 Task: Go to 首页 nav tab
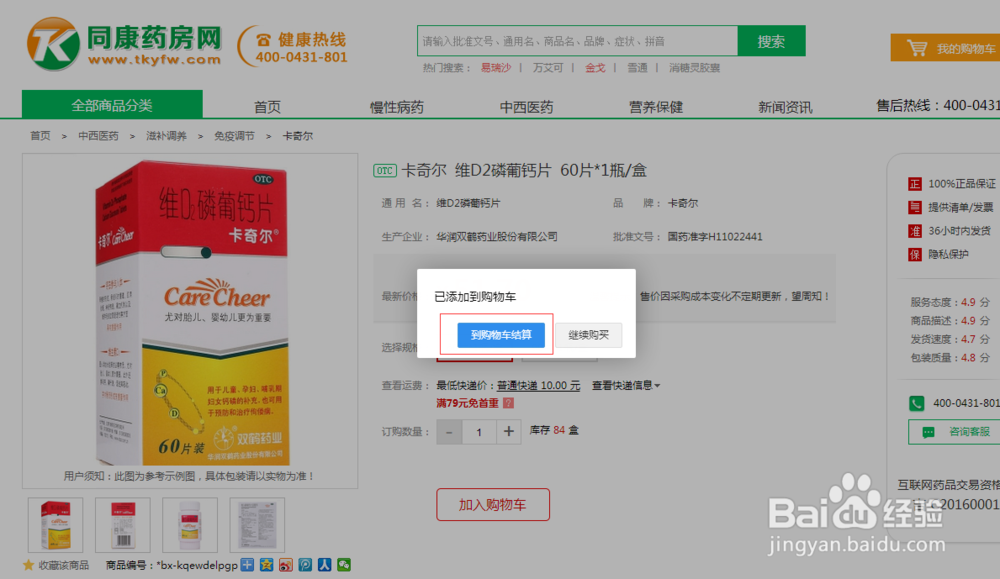pos(267,106)
